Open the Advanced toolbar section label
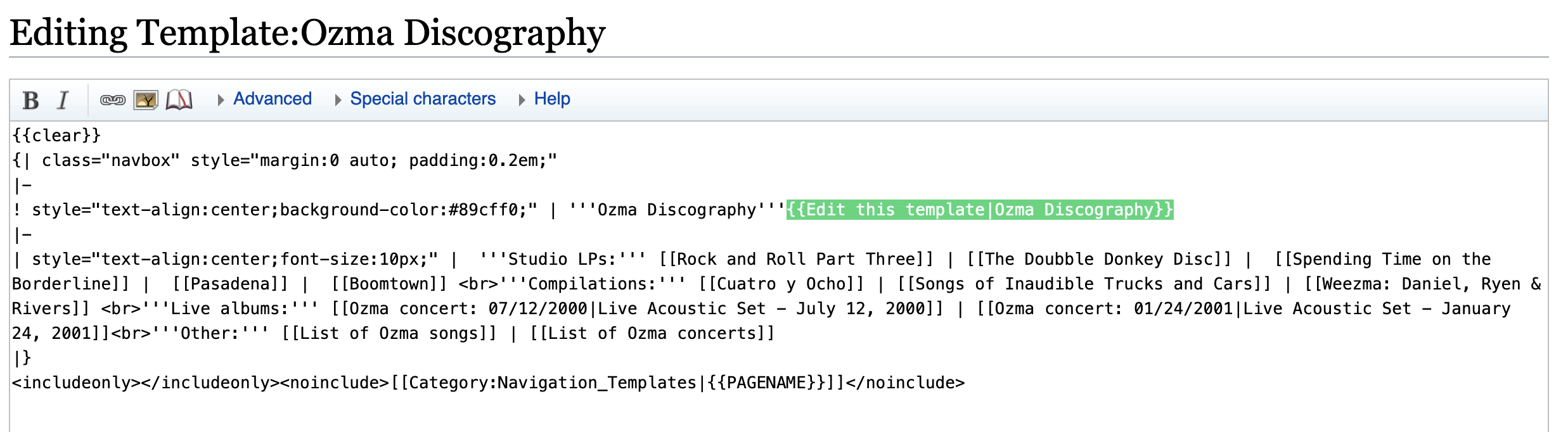Screen dimensions: 1568x432 point(273,99)
